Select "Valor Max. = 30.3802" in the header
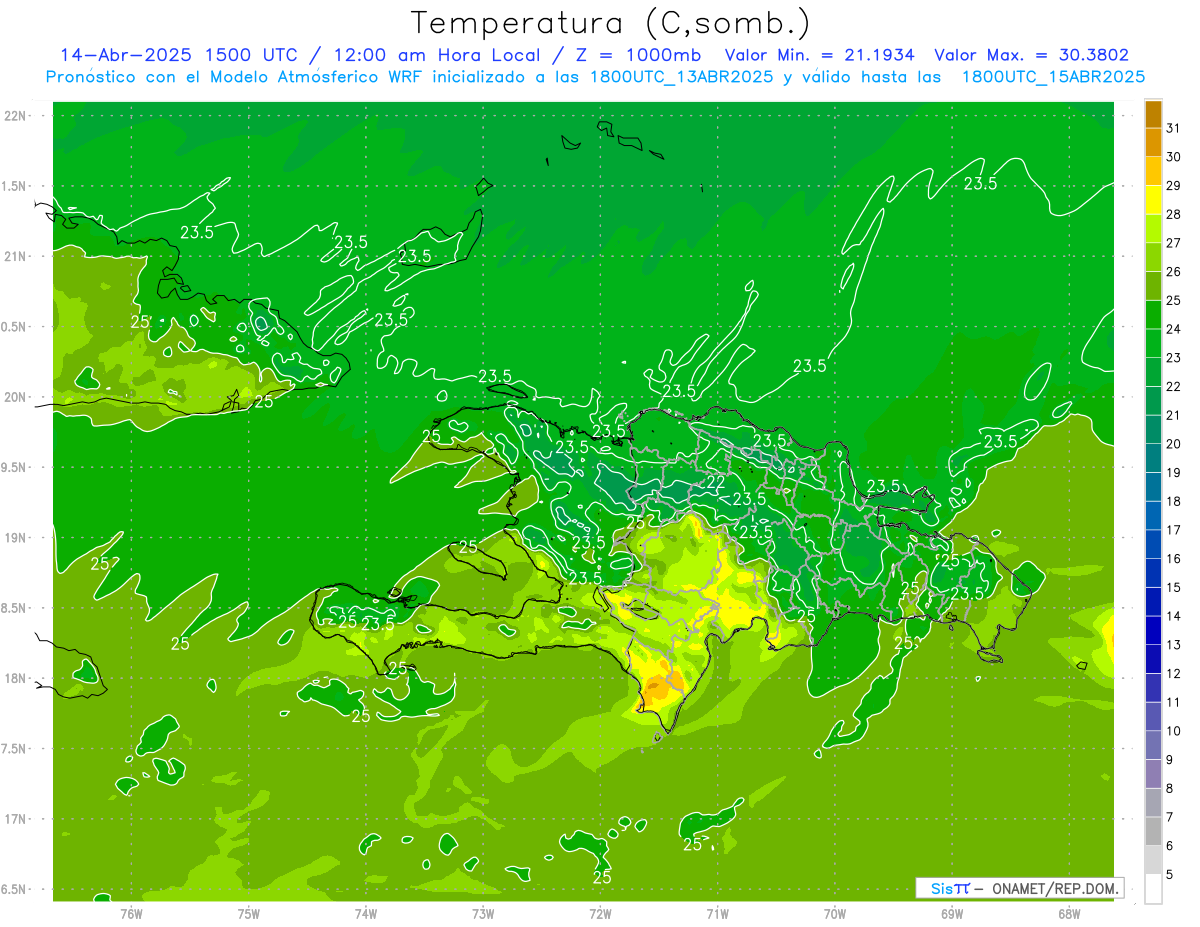This screenshot has width=1200, height=927. (x=1031, y=55)
